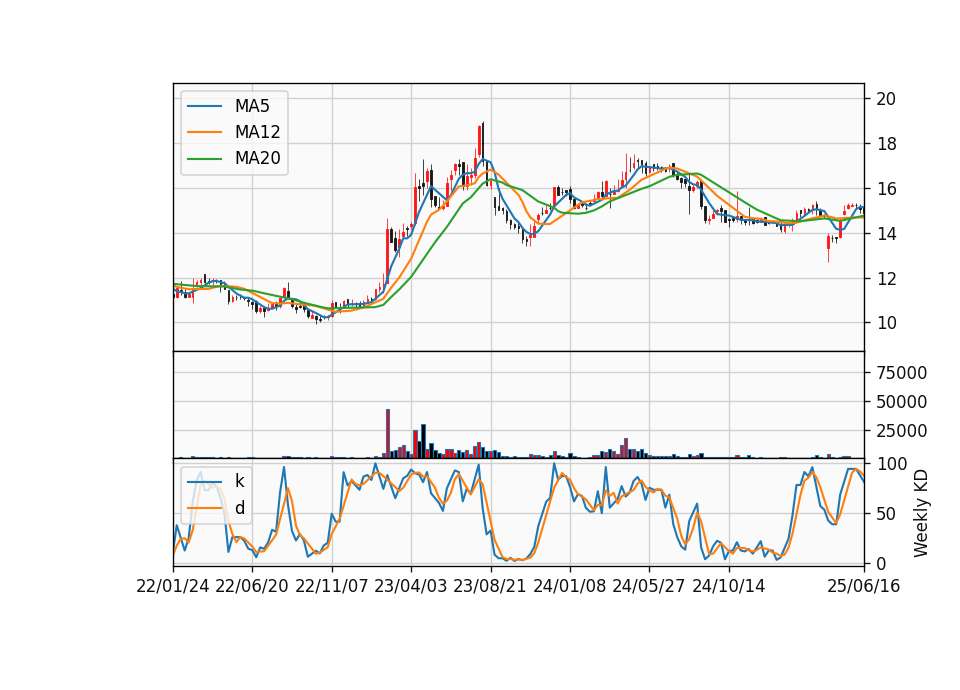Click the KD axis value 50
The height and width of the screenshot is (690, 960).
tap(886, 514)
